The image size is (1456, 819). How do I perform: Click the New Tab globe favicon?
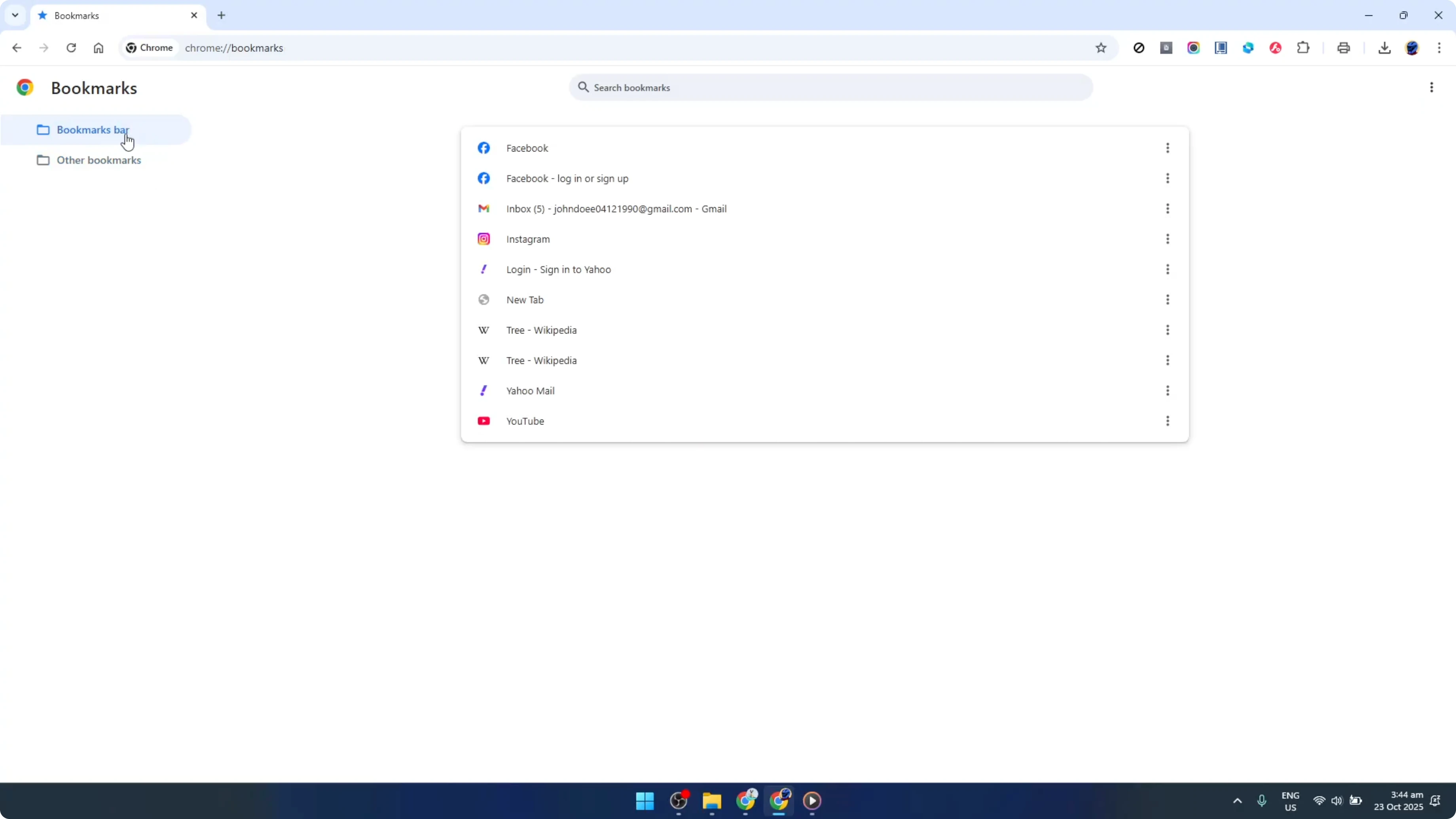click(484, 300)
